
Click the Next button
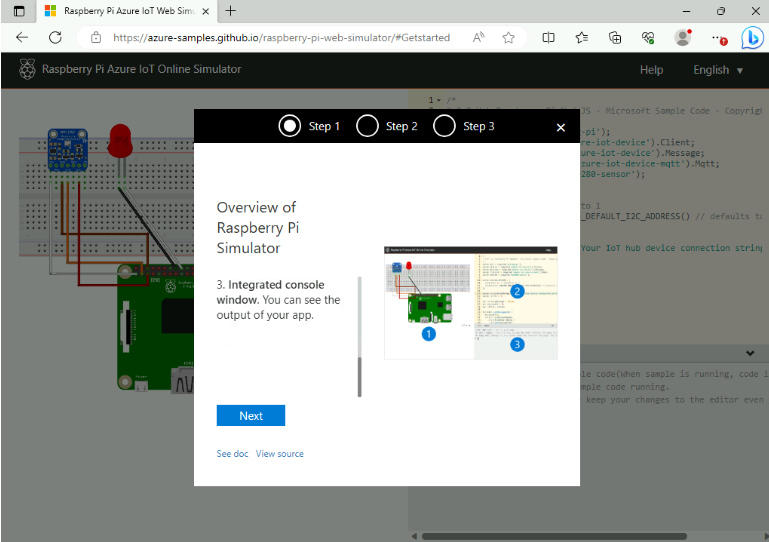tap(251, 415)
